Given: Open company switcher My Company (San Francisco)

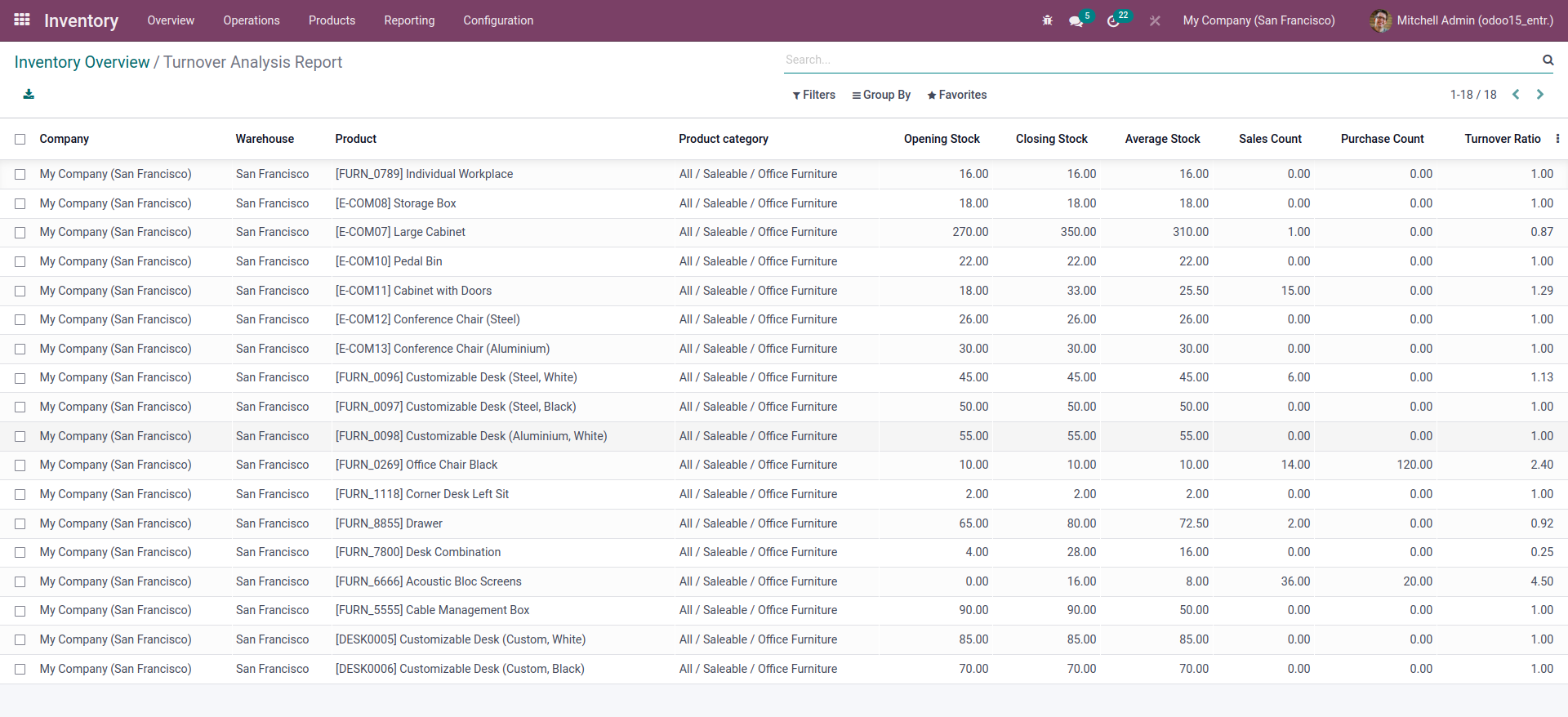Looking at the screenshot, I should coord(1258,20).
